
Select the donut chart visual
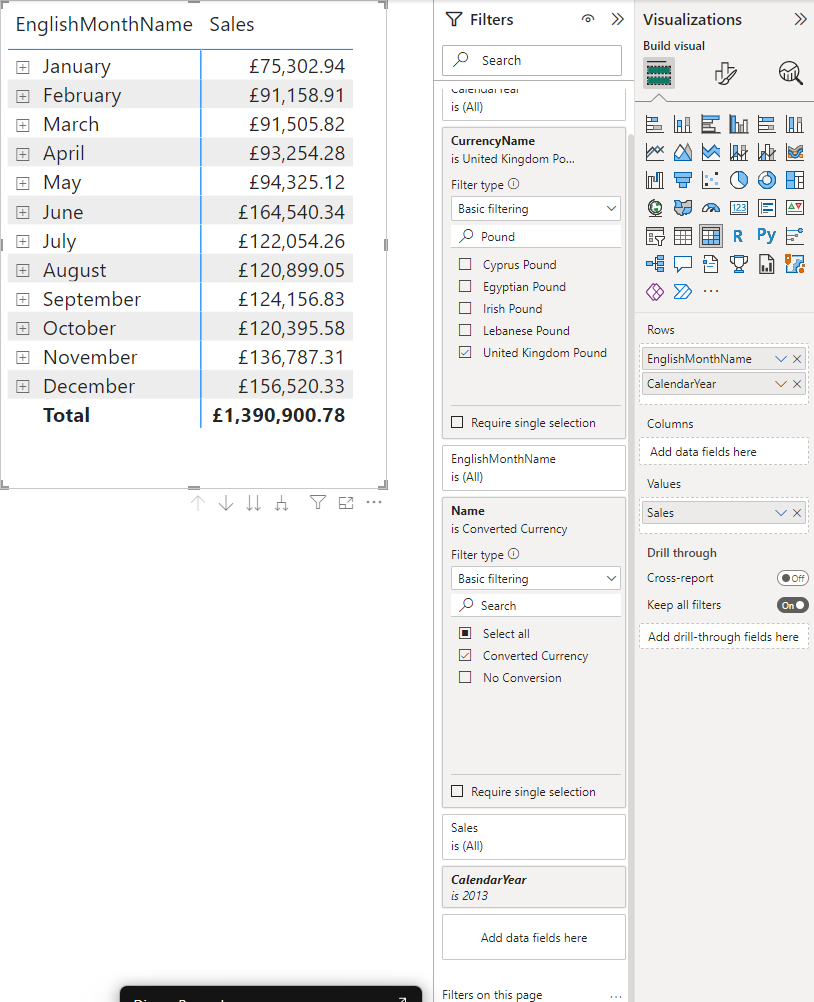pos(766,179)
